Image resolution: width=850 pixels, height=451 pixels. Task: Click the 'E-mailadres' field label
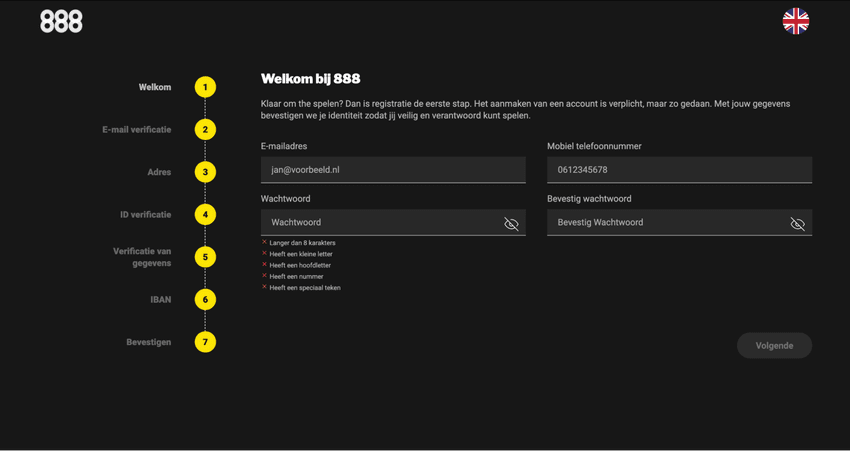pos(284,146)
